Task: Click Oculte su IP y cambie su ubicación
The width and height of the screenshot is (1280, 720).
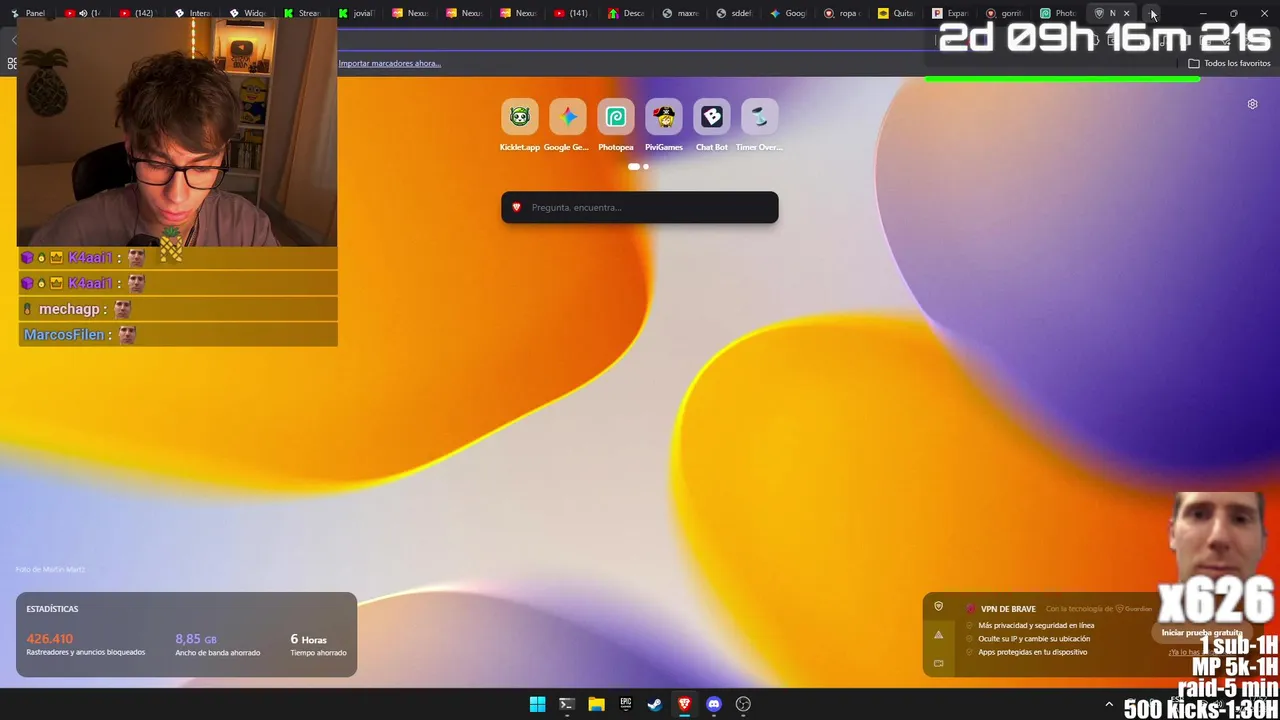Action: coord(1034,638)
